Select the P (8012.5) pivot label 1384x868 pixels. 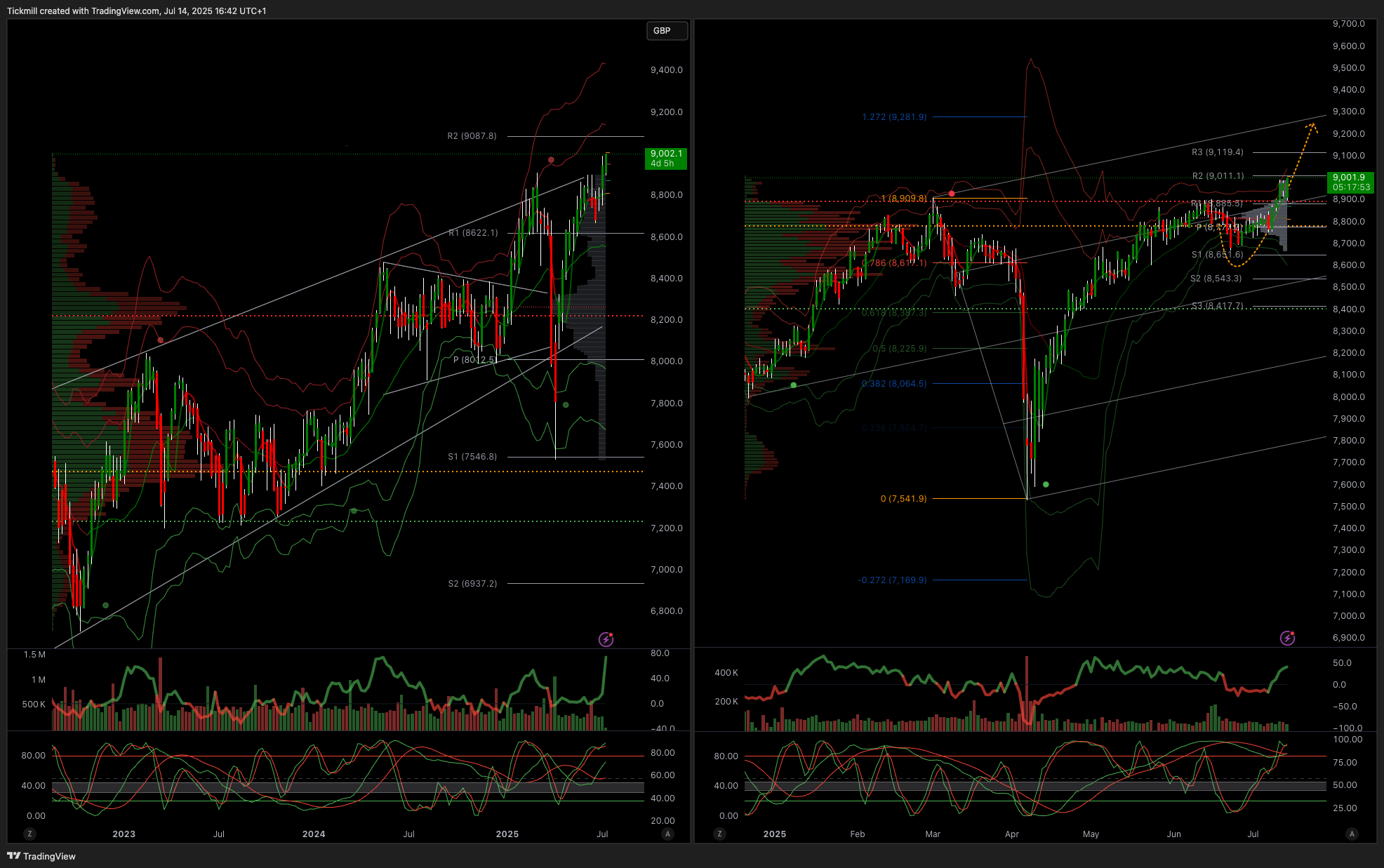474,360
